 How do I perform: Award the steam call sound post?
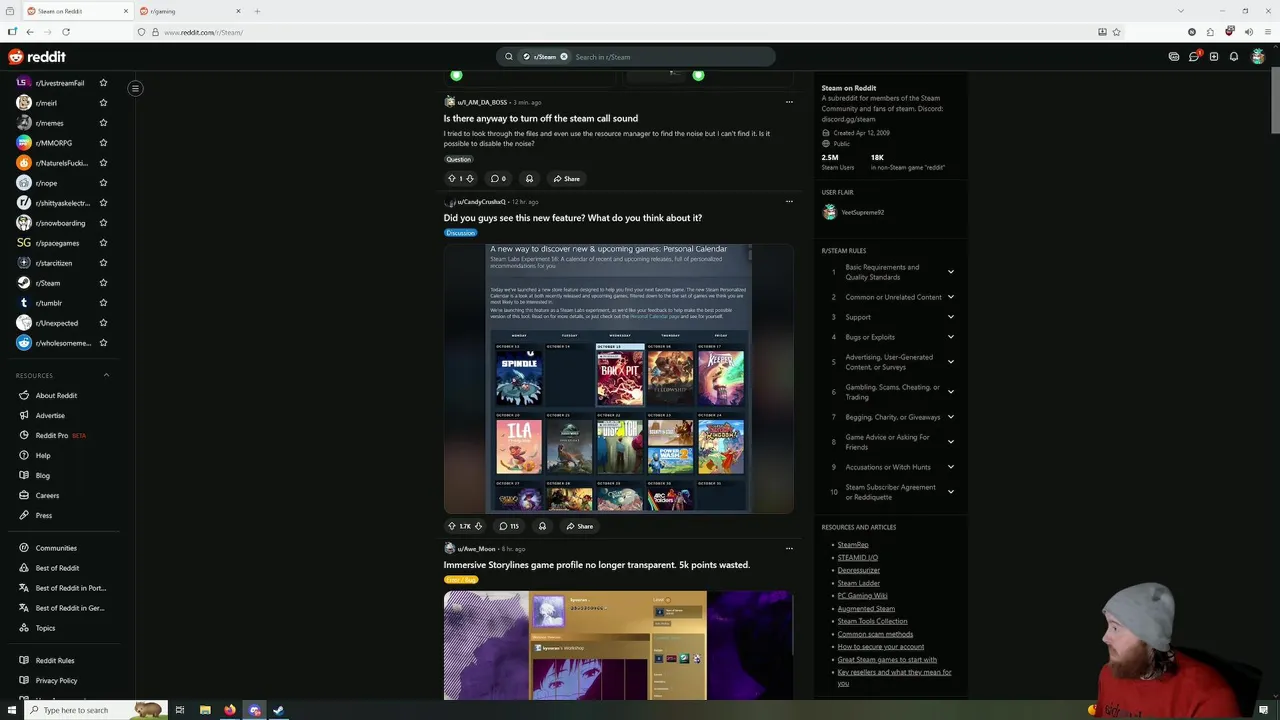click(x=529, y=179)
